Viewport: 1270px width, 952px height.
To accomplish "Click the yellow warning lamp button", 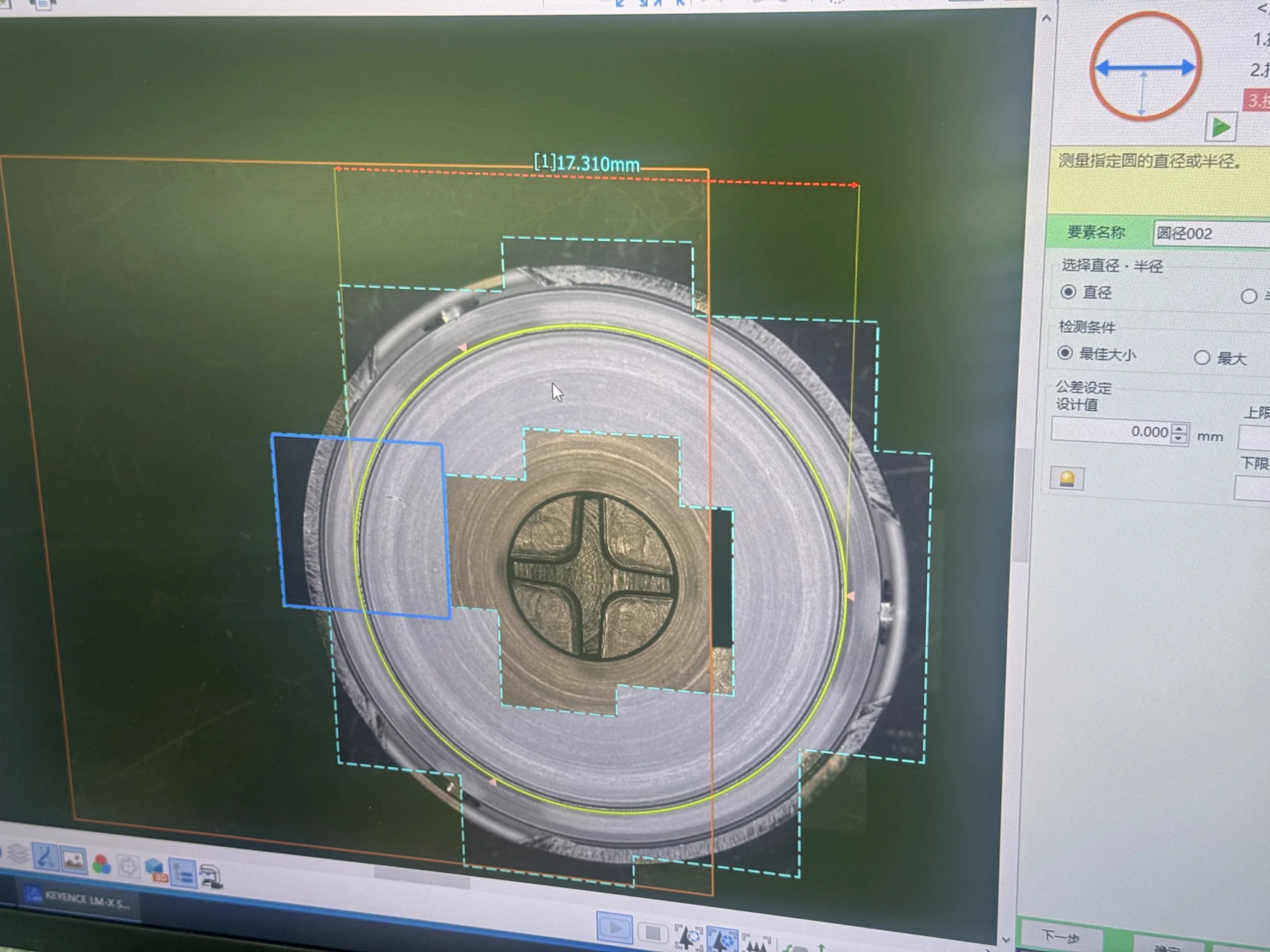I will 1067,479.
